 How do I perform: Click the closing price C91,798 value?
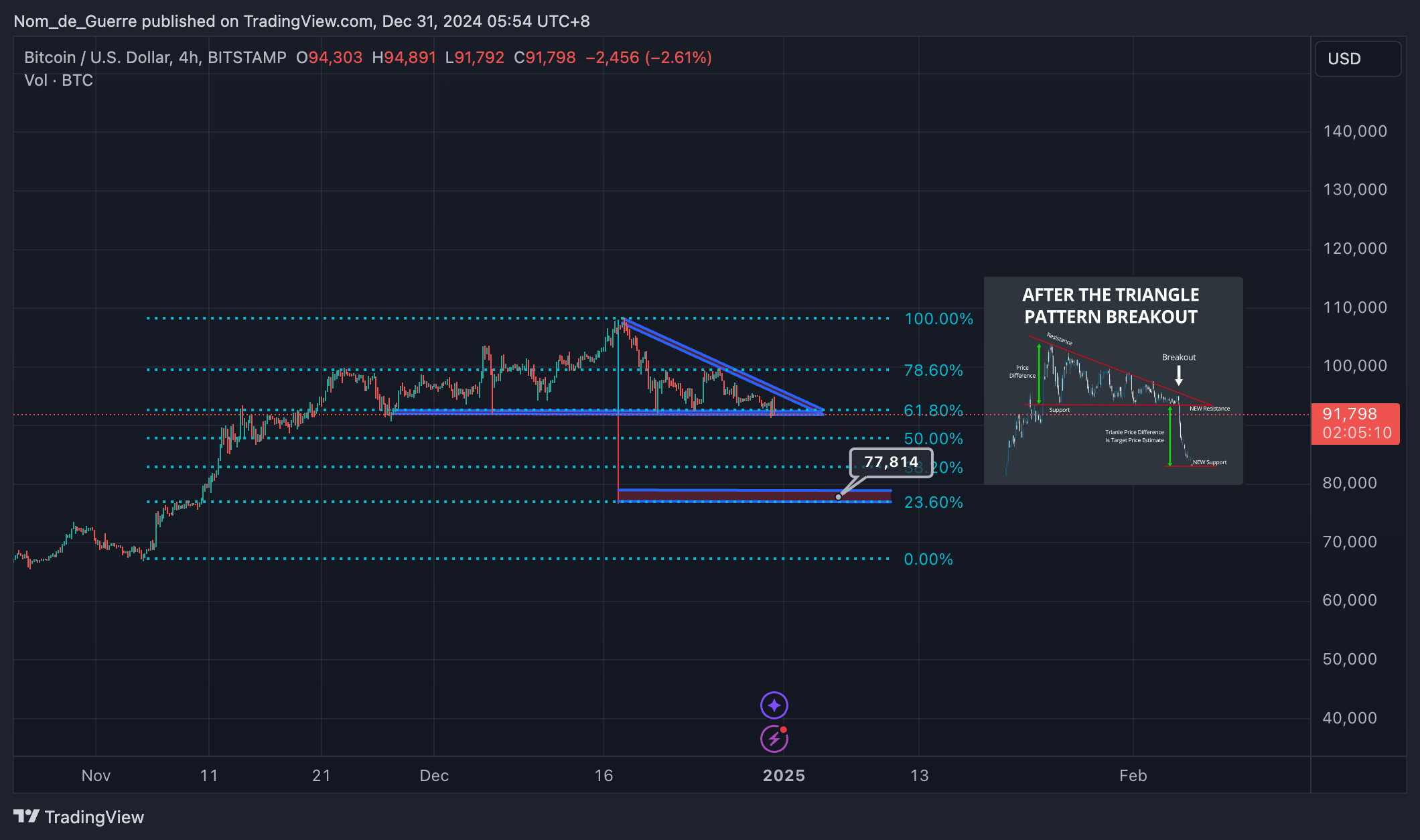tap(545, 58)
